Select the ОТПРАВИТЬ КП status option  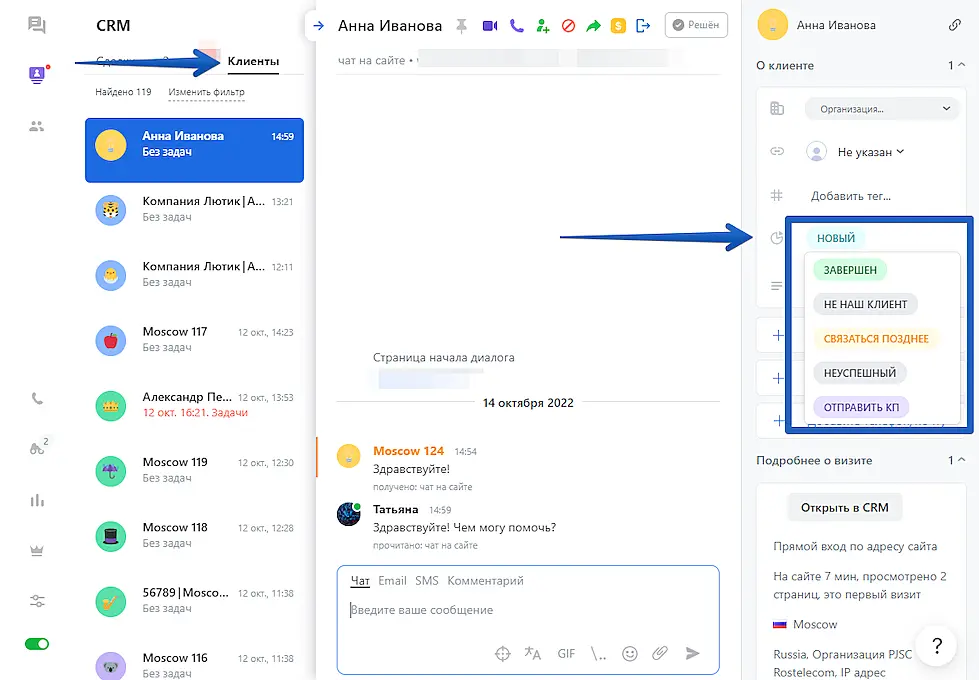click(861, 408)
